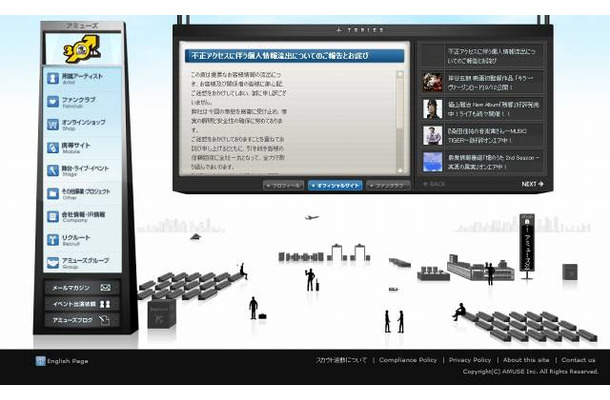Viewport: 610px width, 400px height.
Task: Click the 2nd Season topic text
Action: 494,162
